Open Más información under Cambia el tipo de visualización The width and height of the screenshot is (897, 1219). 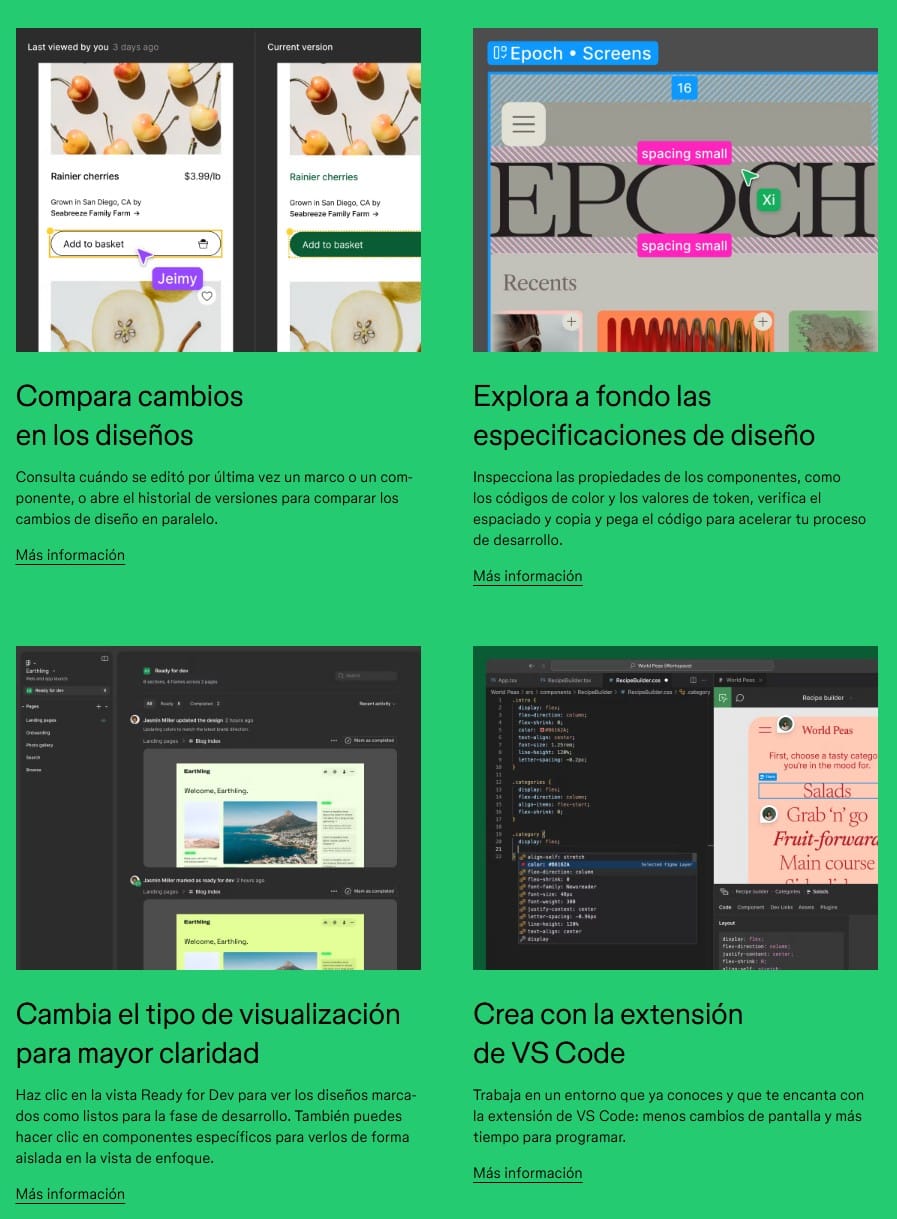[70, 1194]
